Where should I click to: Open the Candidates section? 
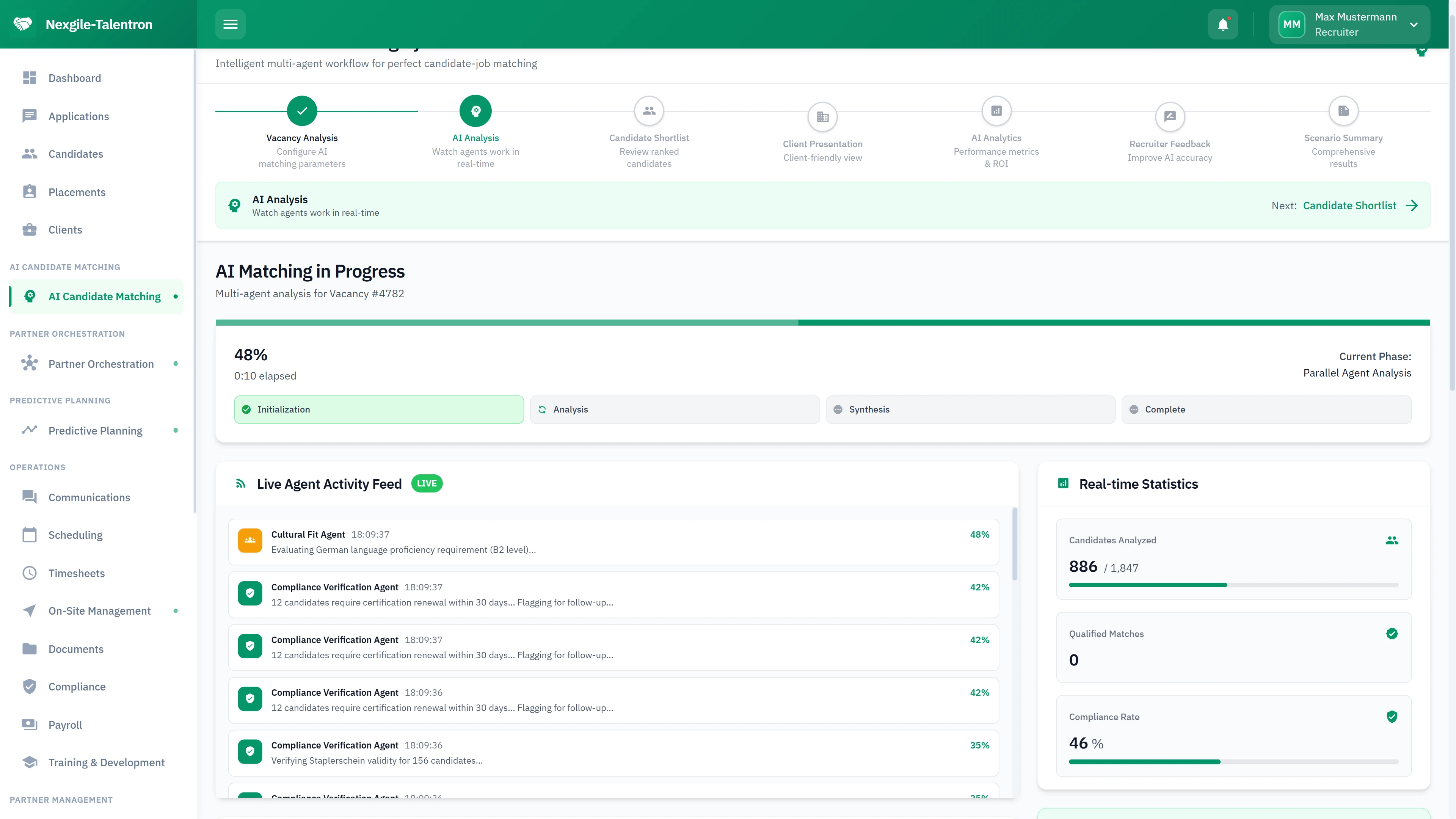click(x=76, y=154)
